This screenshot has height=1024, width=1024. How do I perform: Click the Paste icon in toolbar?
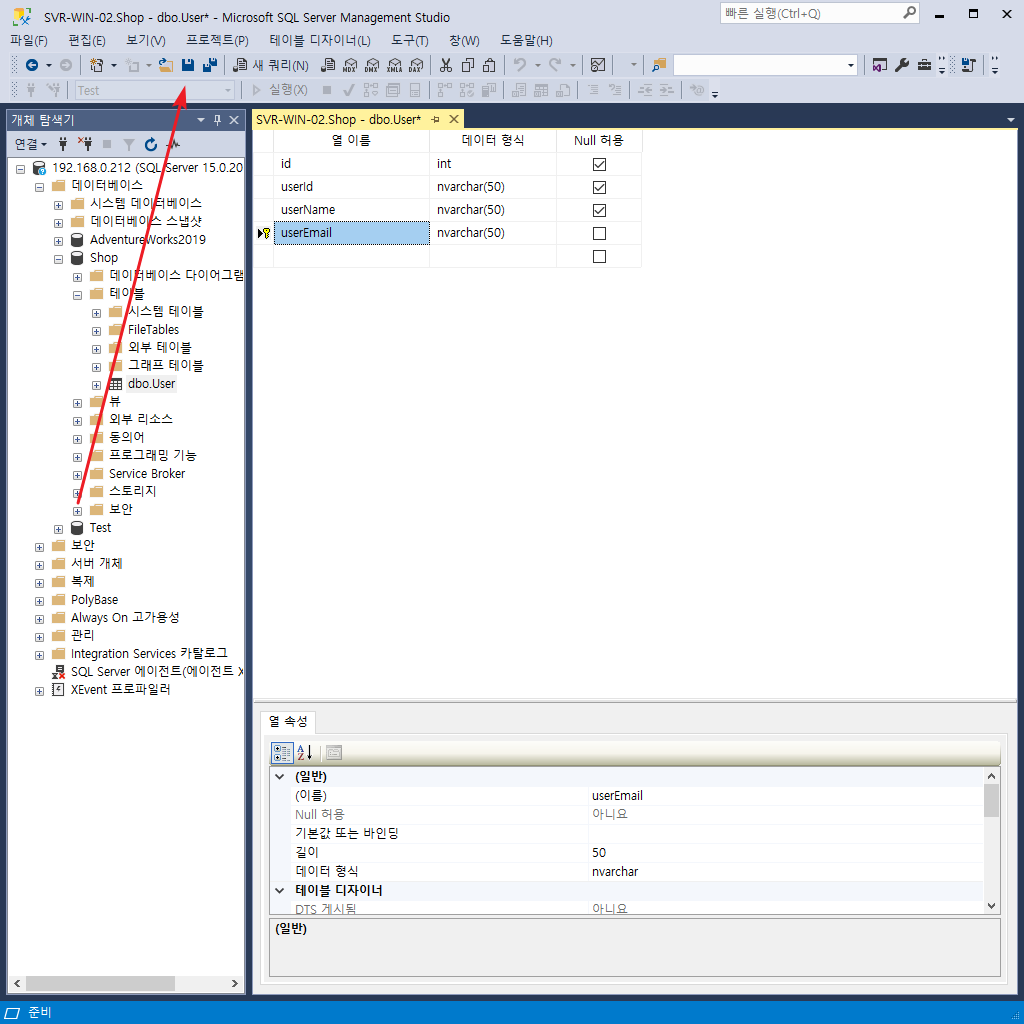click(489, 65)
